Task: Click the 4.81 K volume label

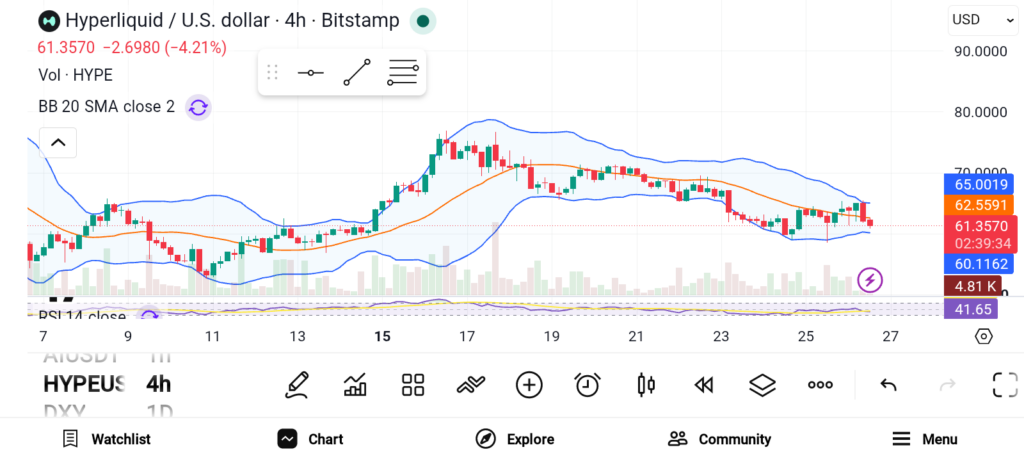Action: click(973, 286)
